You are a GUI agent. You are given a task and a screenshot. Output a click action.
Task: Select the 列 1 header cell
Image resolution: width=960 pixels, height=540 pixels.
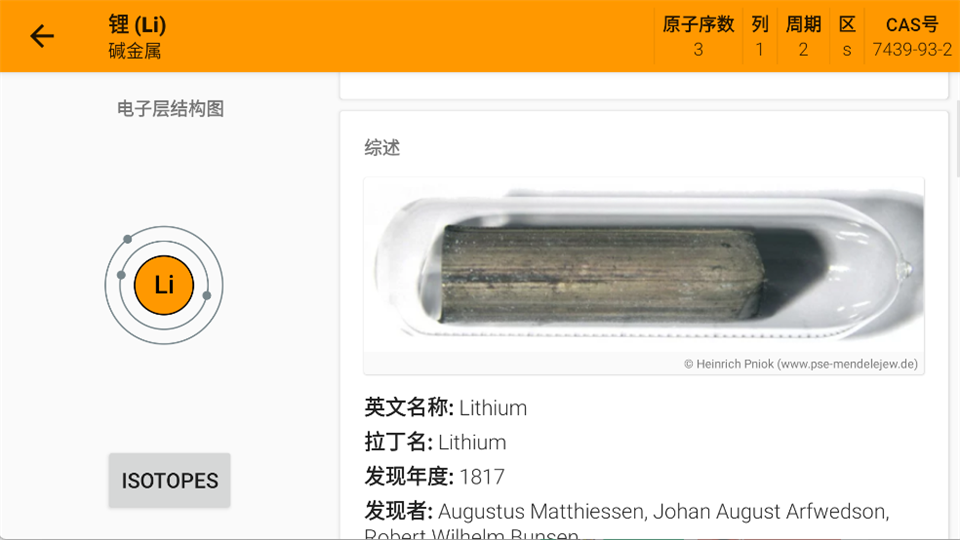[760, 37]
